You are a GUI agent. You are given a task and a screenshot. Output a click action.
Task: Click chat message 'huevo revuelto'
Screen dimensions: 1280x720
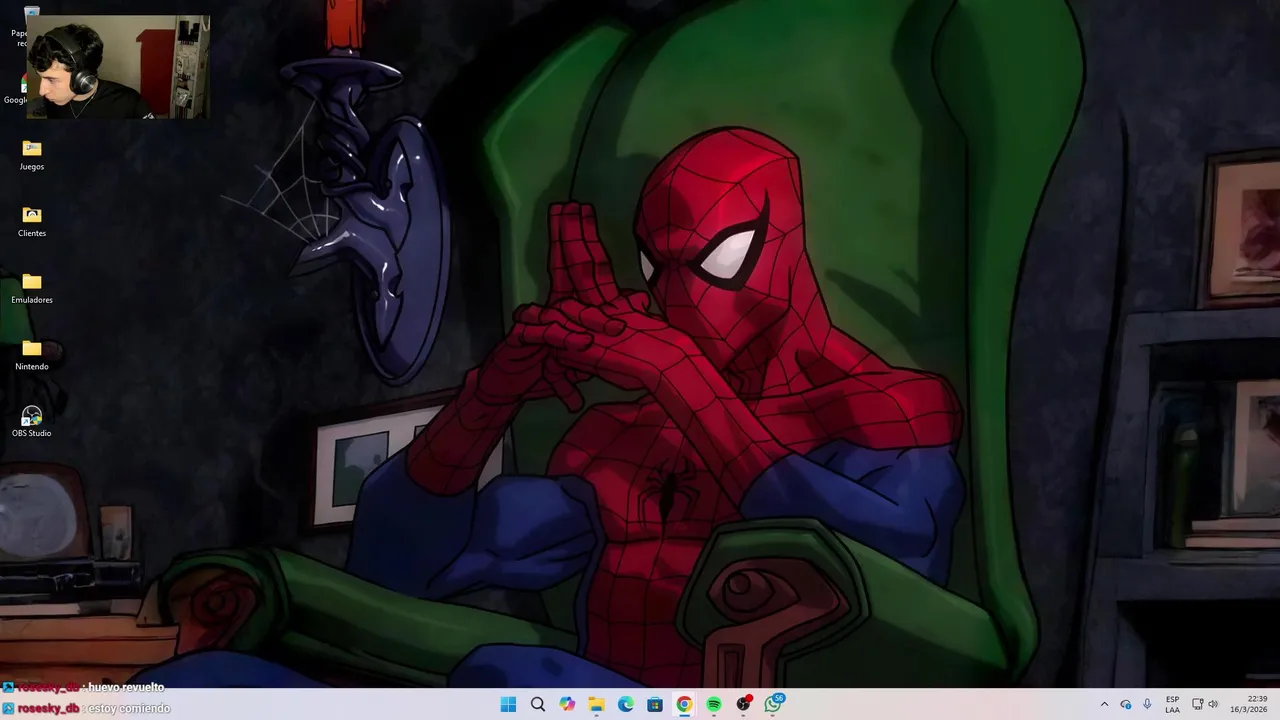pyautogui.click(x=126, y=687)
